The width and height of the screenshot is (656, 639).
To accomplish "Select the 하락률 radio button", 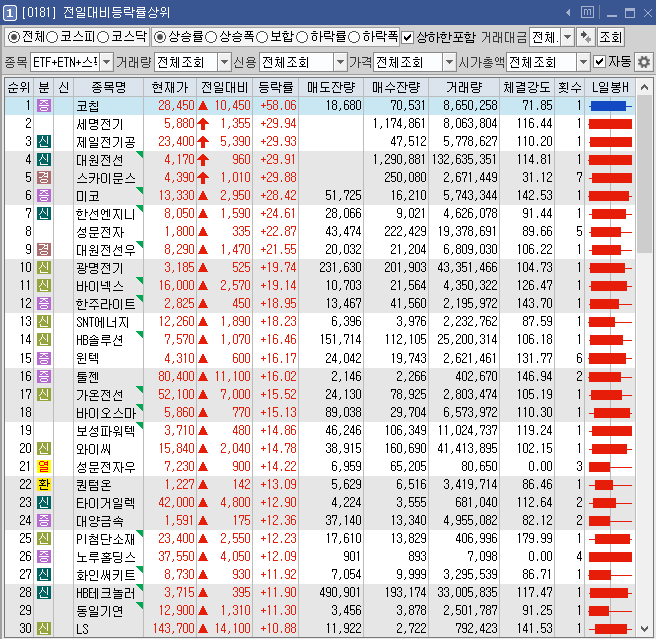I will (x=302, y=38).
